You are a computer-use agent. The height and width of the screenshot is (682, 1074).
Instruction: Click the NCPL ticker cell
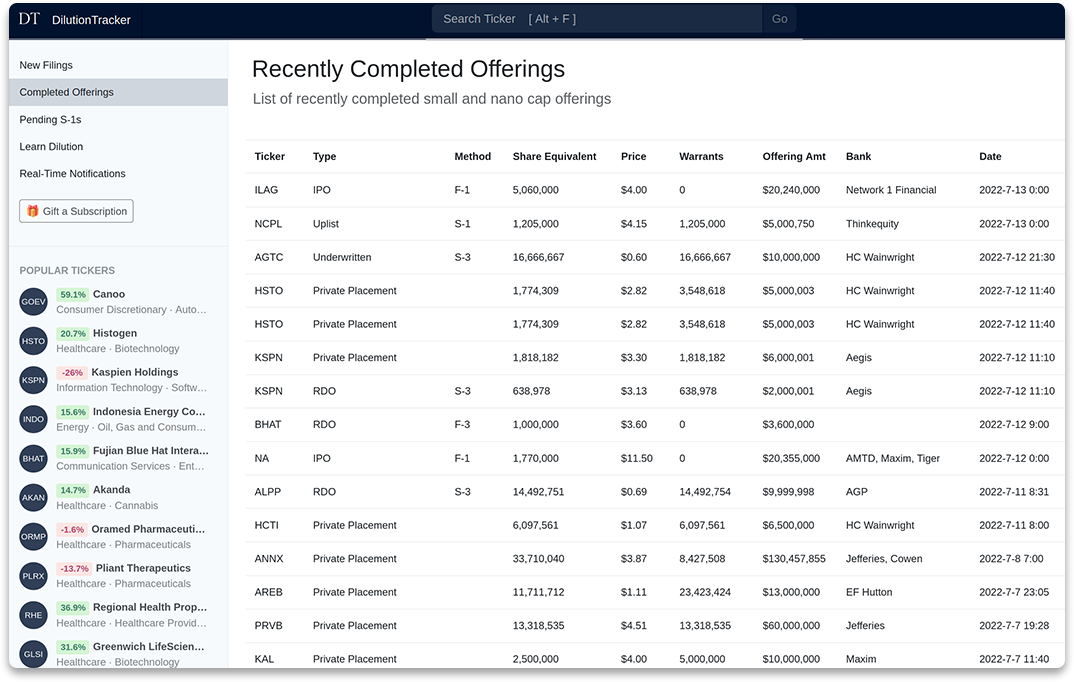pos(268,223)
